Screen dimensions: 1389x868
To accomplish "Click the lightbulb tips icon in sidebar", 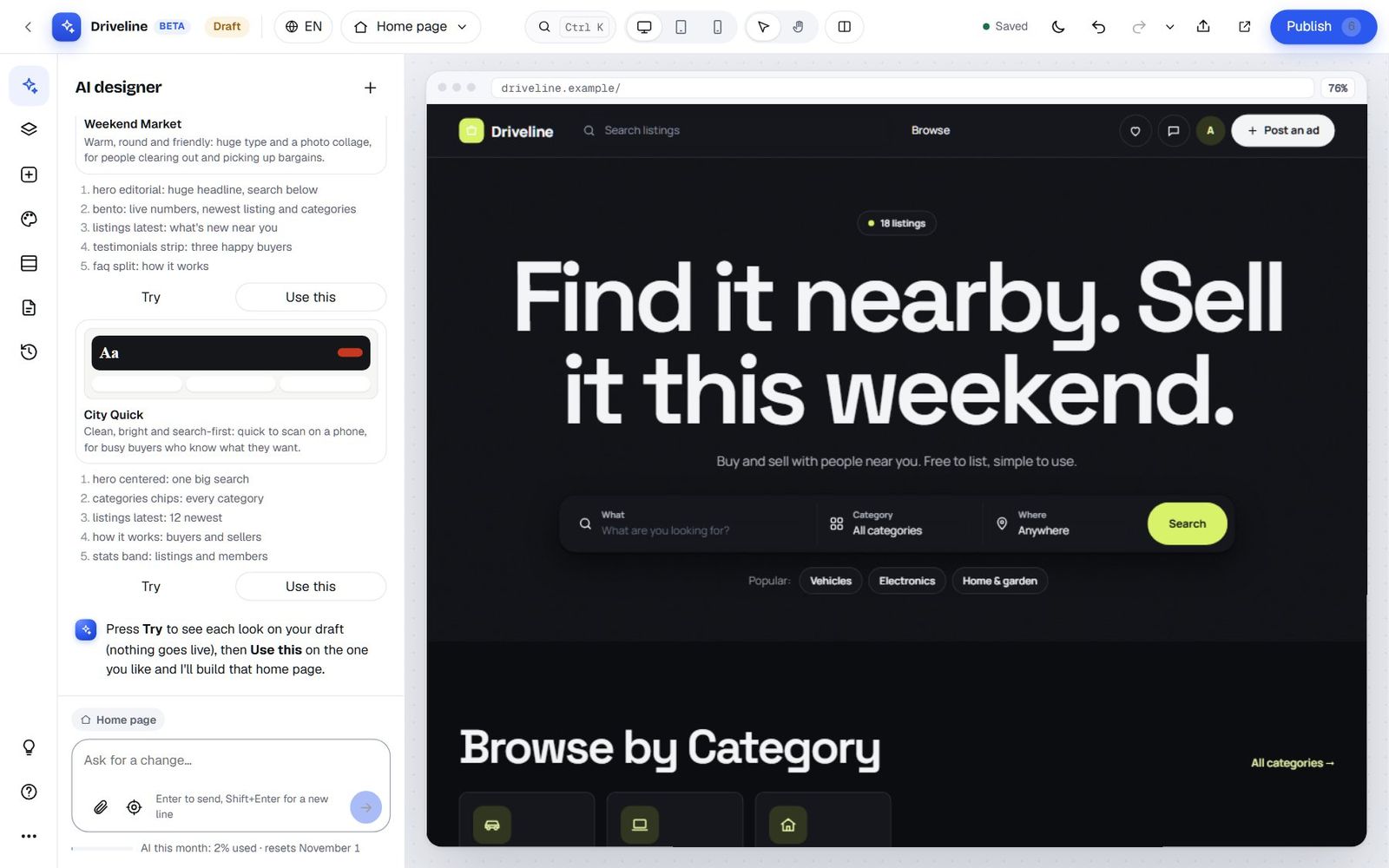I will pyautogui.click(x=29, y=747).
